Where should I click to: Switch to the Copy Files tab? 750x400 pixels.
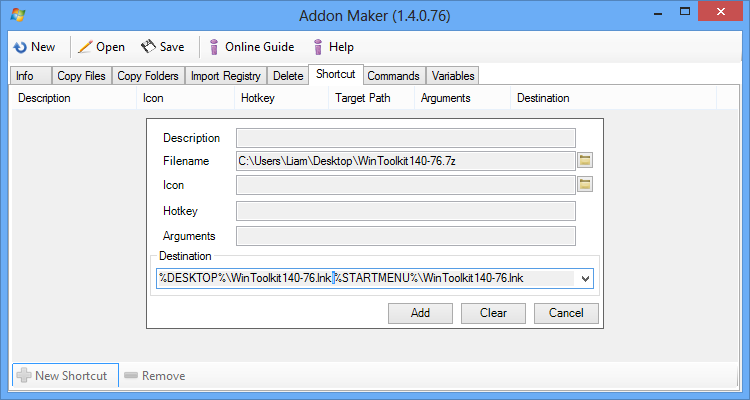[x=81, y=76]
